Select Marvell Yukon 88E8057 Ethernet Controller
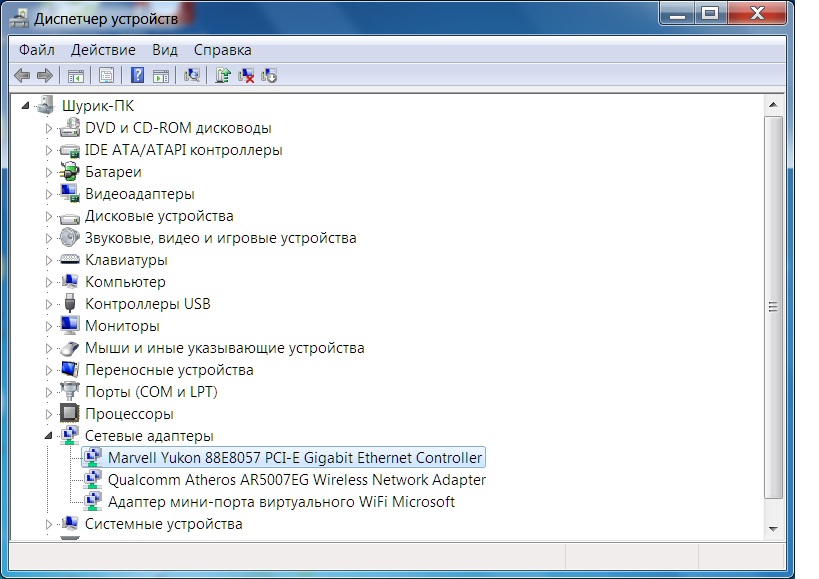Image resolution: width=819 pixels, height=579 pixels. coord(295,457)
